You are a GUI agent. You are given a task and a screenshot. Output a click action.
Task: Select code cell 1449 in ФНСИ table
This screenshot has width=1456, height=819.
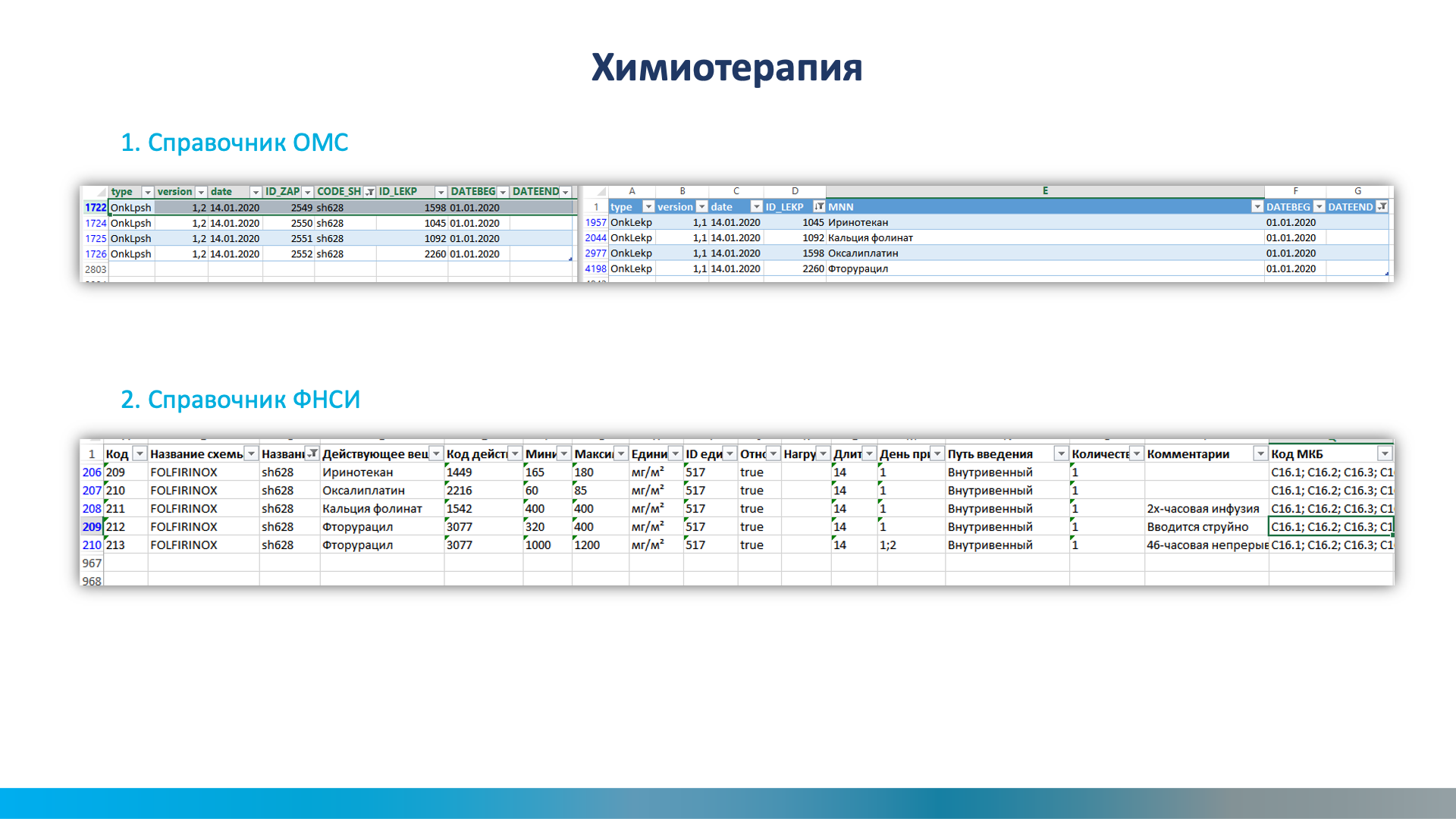click(483, 472)
